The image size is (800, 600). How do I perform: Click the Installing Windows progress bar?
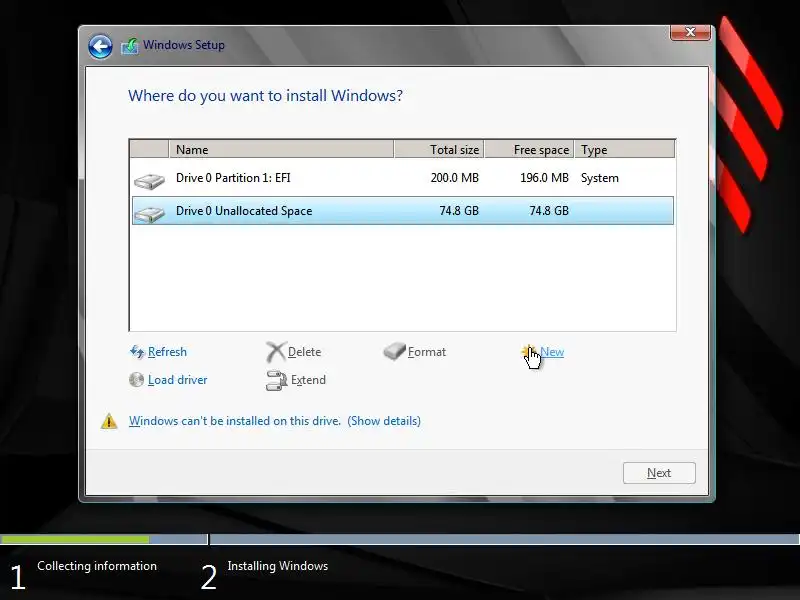coord(505,539)
